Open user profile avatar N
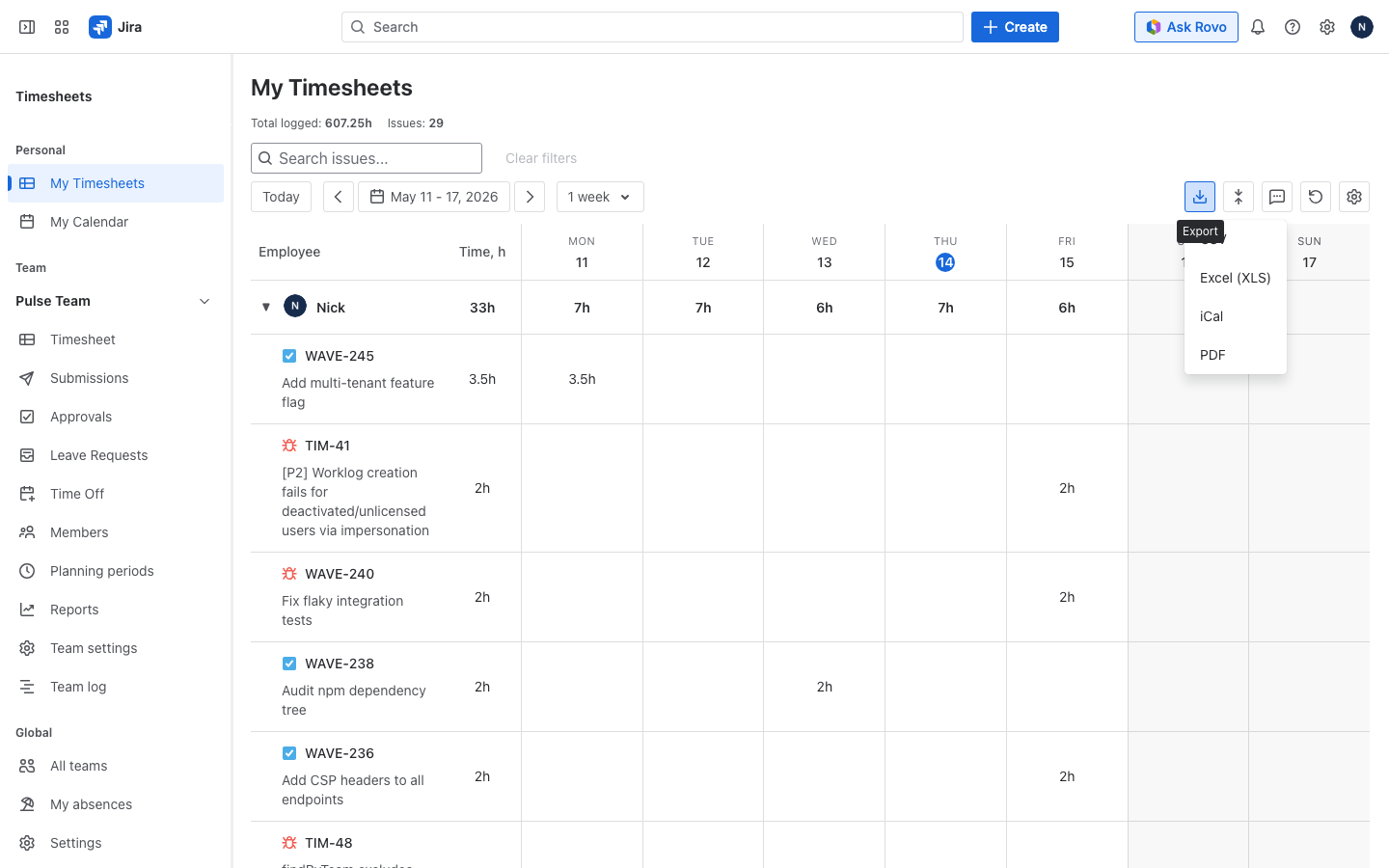 (x=1362, y=27)
